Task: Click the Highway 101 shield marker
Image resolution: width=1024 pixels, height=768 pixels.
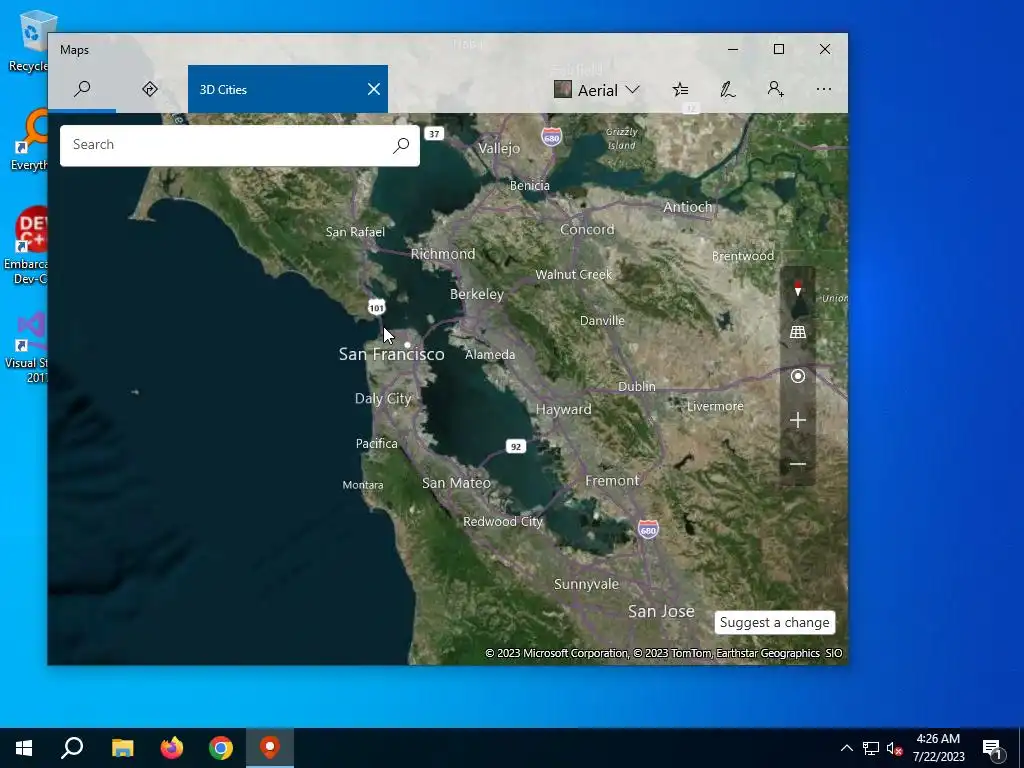Action: (376, 308)
